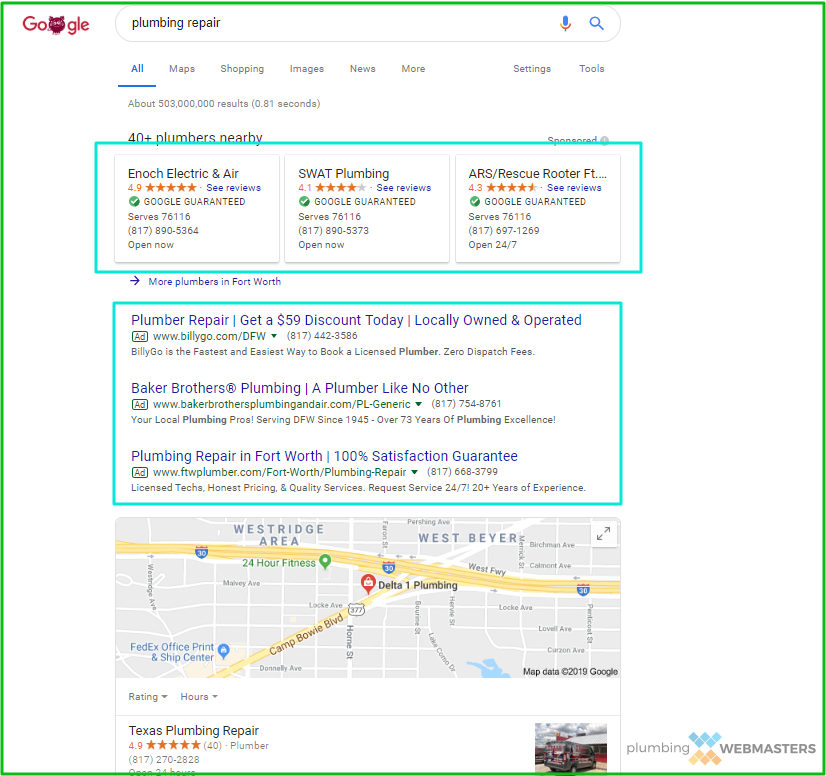Click the 40+ plumbers nearby heading

click(x=195, y=137)
